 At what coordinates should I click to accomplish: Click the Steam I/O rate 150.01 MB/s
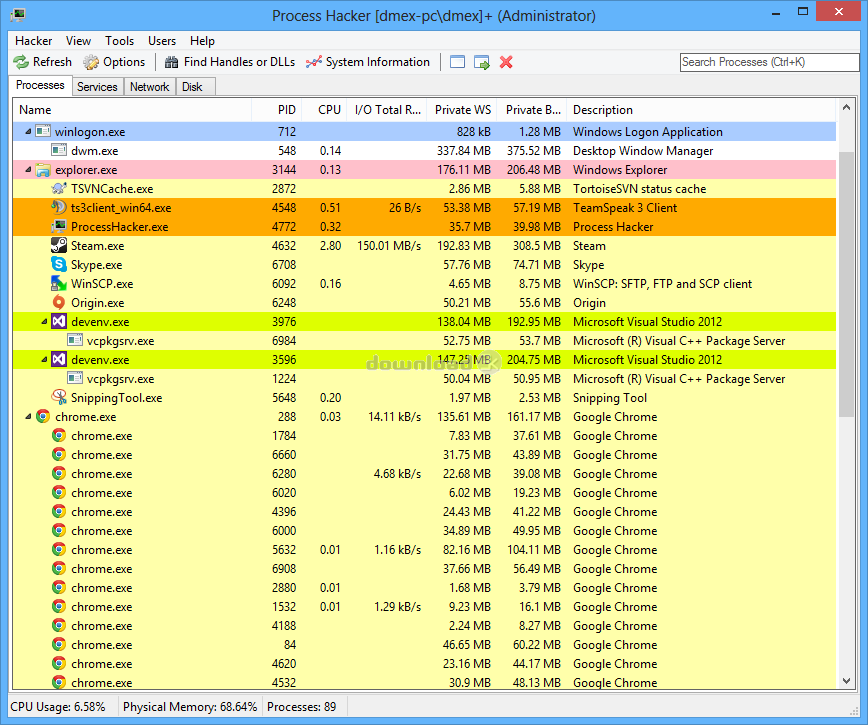tap(389, 246)
